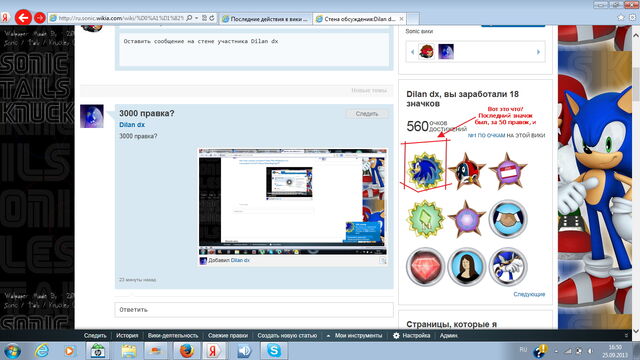640x360 pixels.
Task: Select the red ruby gem badge
Action: (425, 267)
